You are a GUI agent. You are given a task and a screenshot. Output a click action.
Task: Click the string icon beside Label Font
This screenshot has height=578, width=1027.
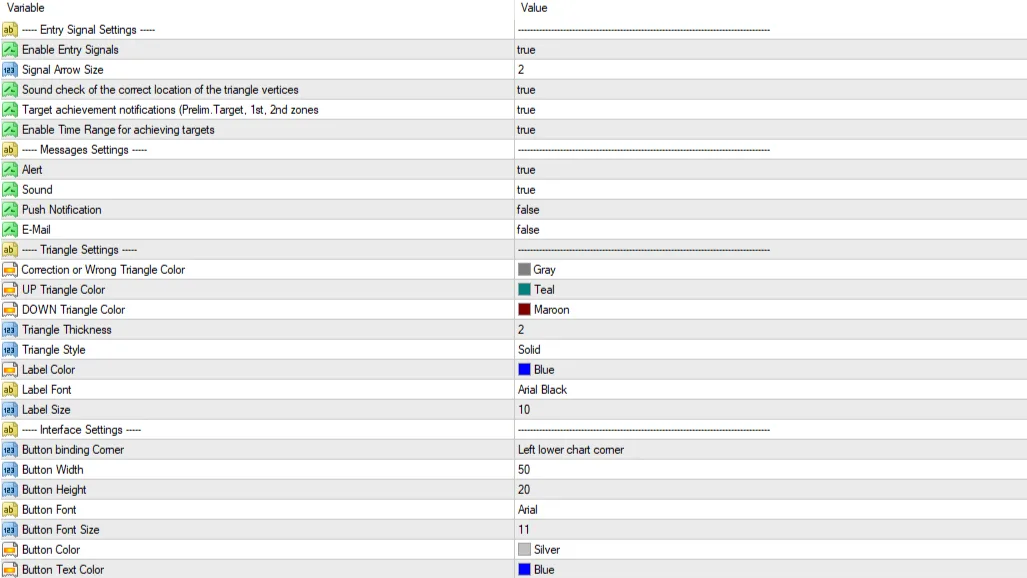coord(10,390)
